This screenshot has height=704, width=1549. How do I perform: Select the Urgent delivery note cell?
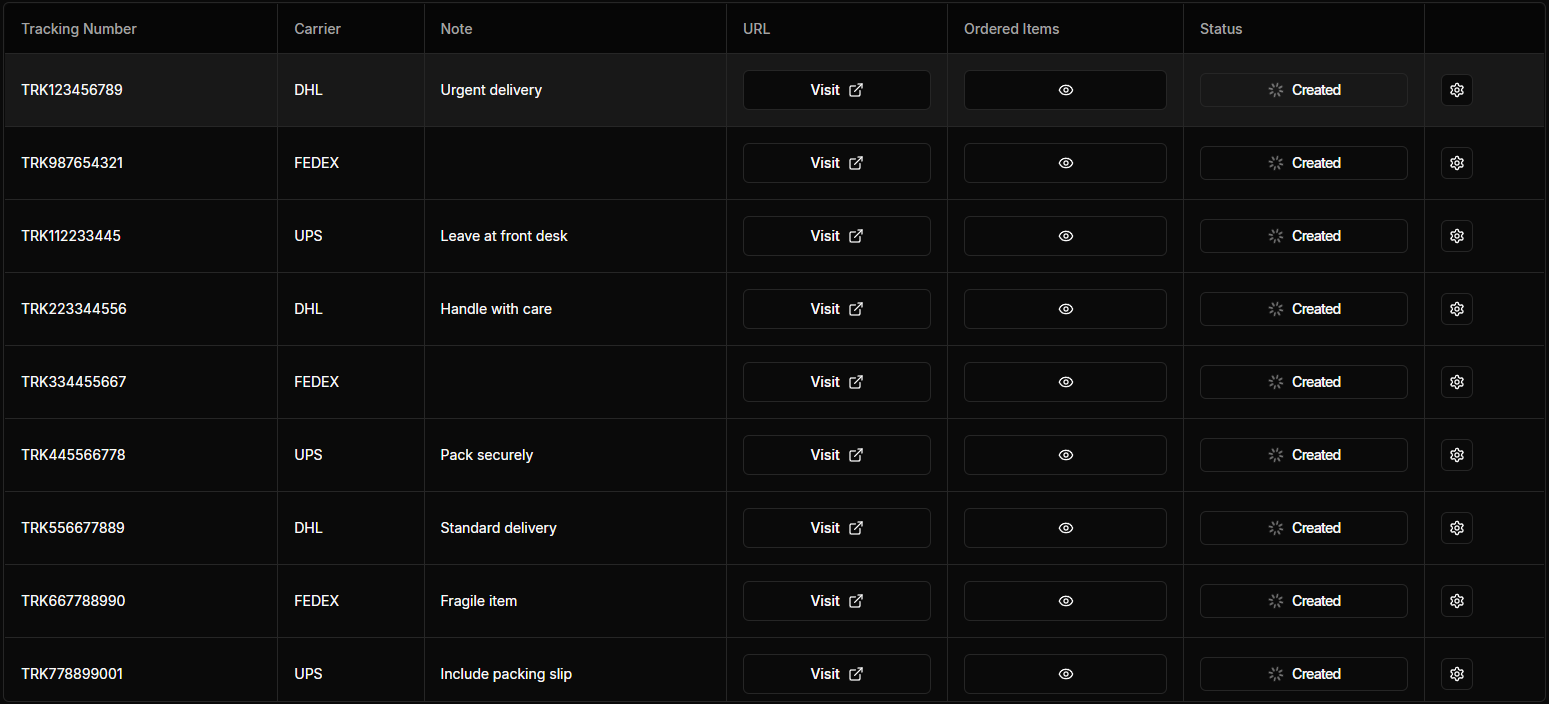[x=575, y=90]
